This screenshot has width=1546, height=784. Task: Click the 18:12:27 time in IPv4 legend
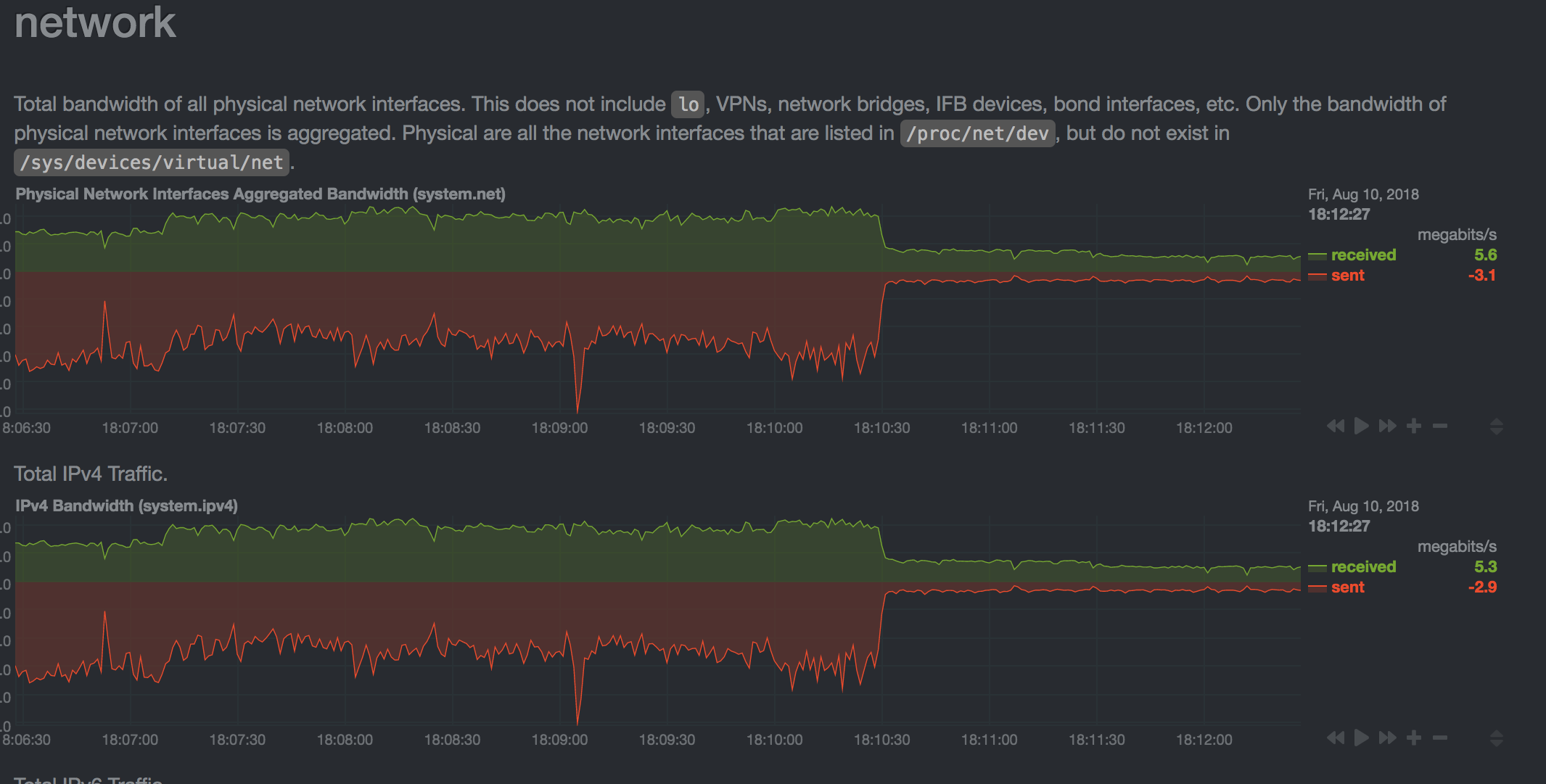tap(1339, 527)
